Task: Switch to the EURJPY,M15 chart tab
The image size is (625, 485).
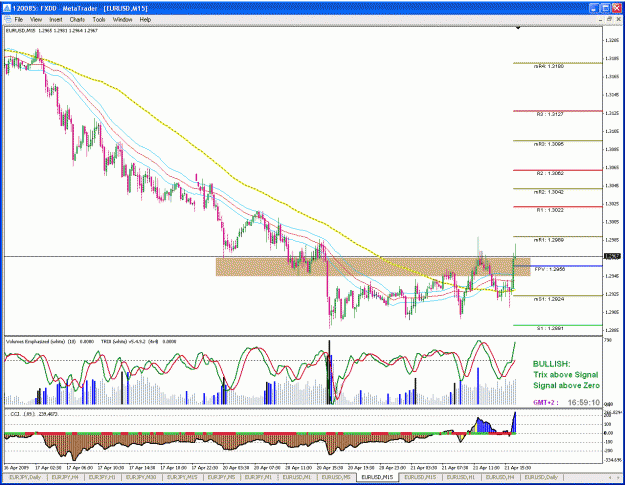Action: coord(182,477)
